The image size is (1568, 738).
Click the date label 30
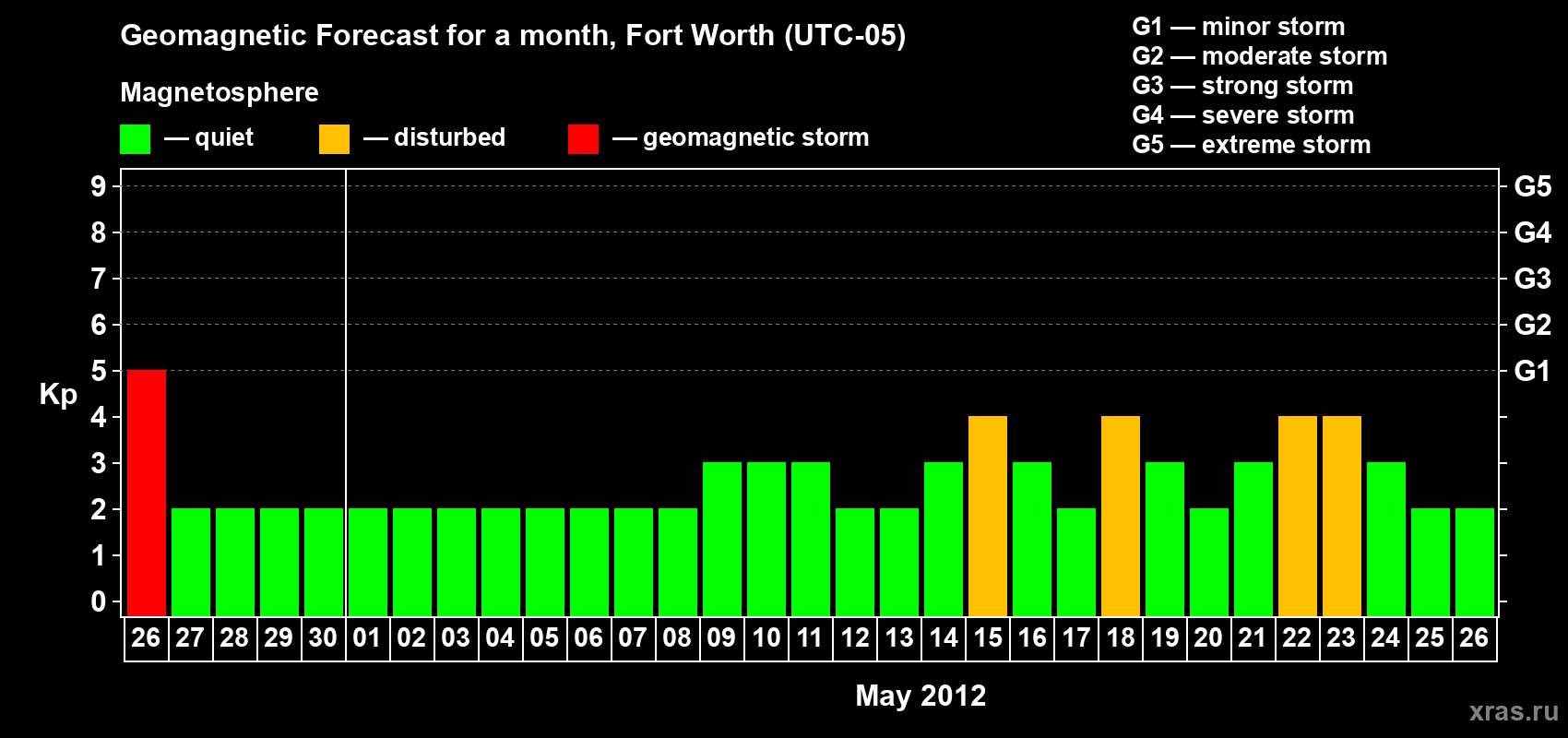[x=323, y=637]
